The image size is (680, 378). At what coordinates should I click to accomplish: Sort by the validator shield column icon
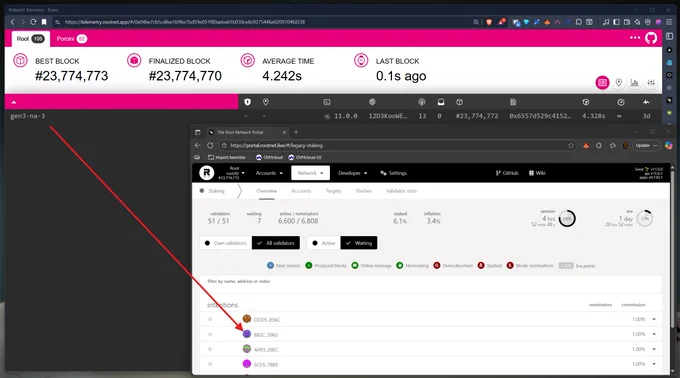click(x=248, y=102)
